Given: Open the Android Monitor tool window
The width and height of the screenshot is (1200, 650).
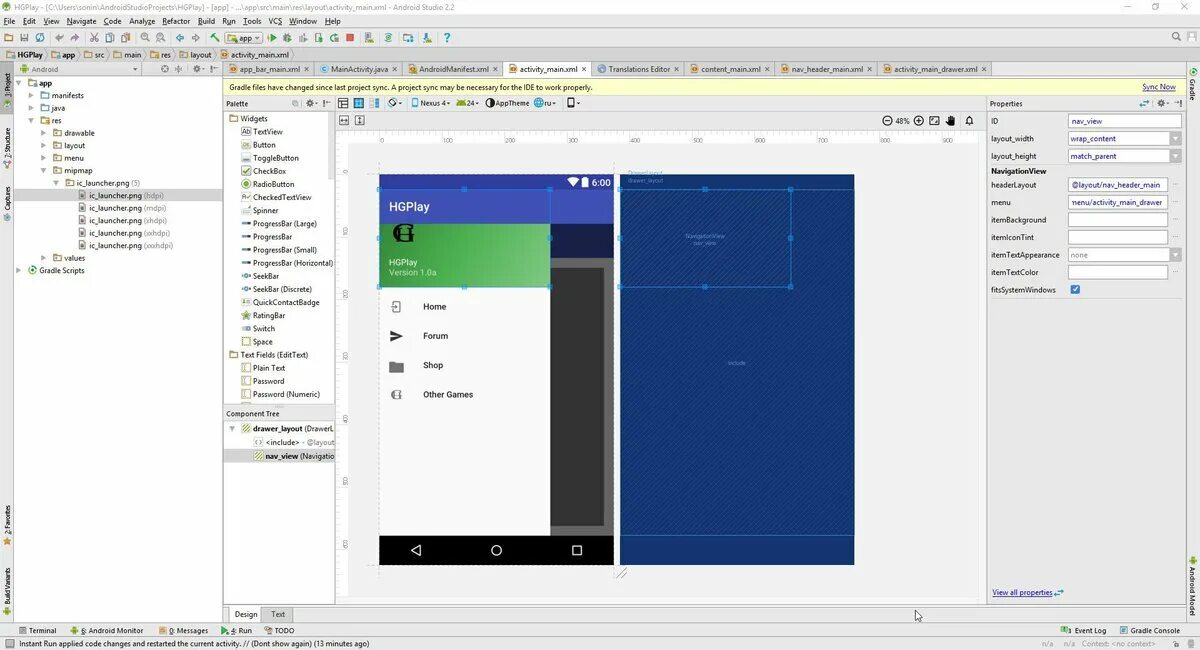Looking at the screenshot, I should coord(107,630).
